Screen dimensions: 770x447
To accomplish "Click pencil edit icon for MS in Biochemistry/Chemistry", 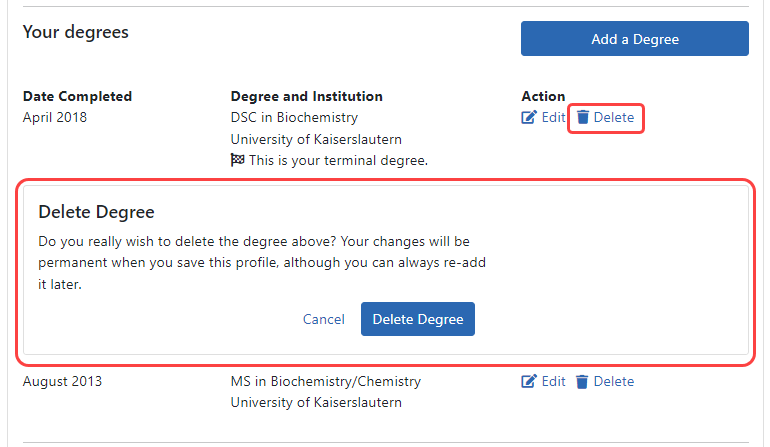I will 529,382.
